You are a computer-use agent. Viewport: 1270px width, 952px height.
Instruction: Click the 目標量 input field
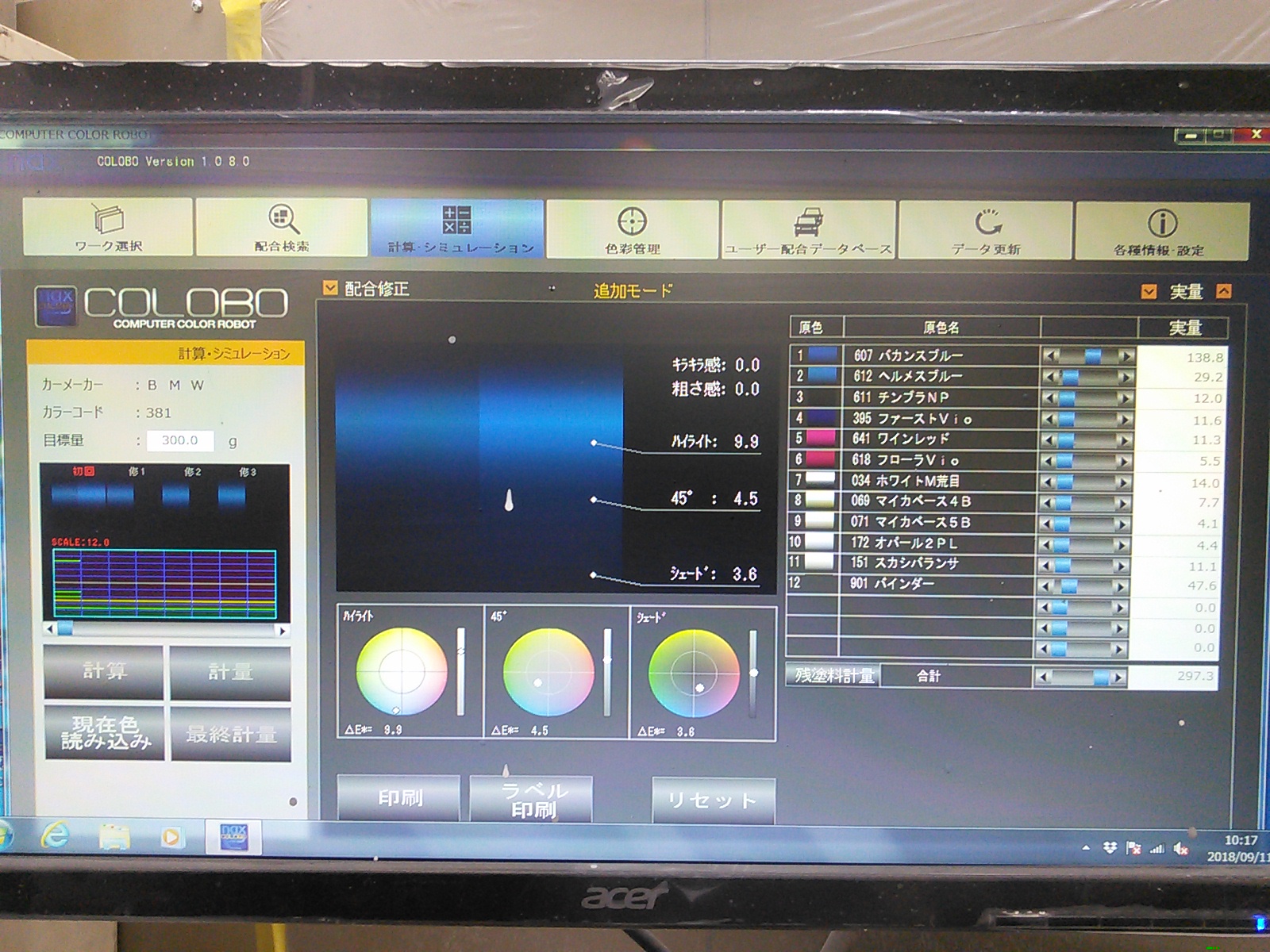point(180,440)
